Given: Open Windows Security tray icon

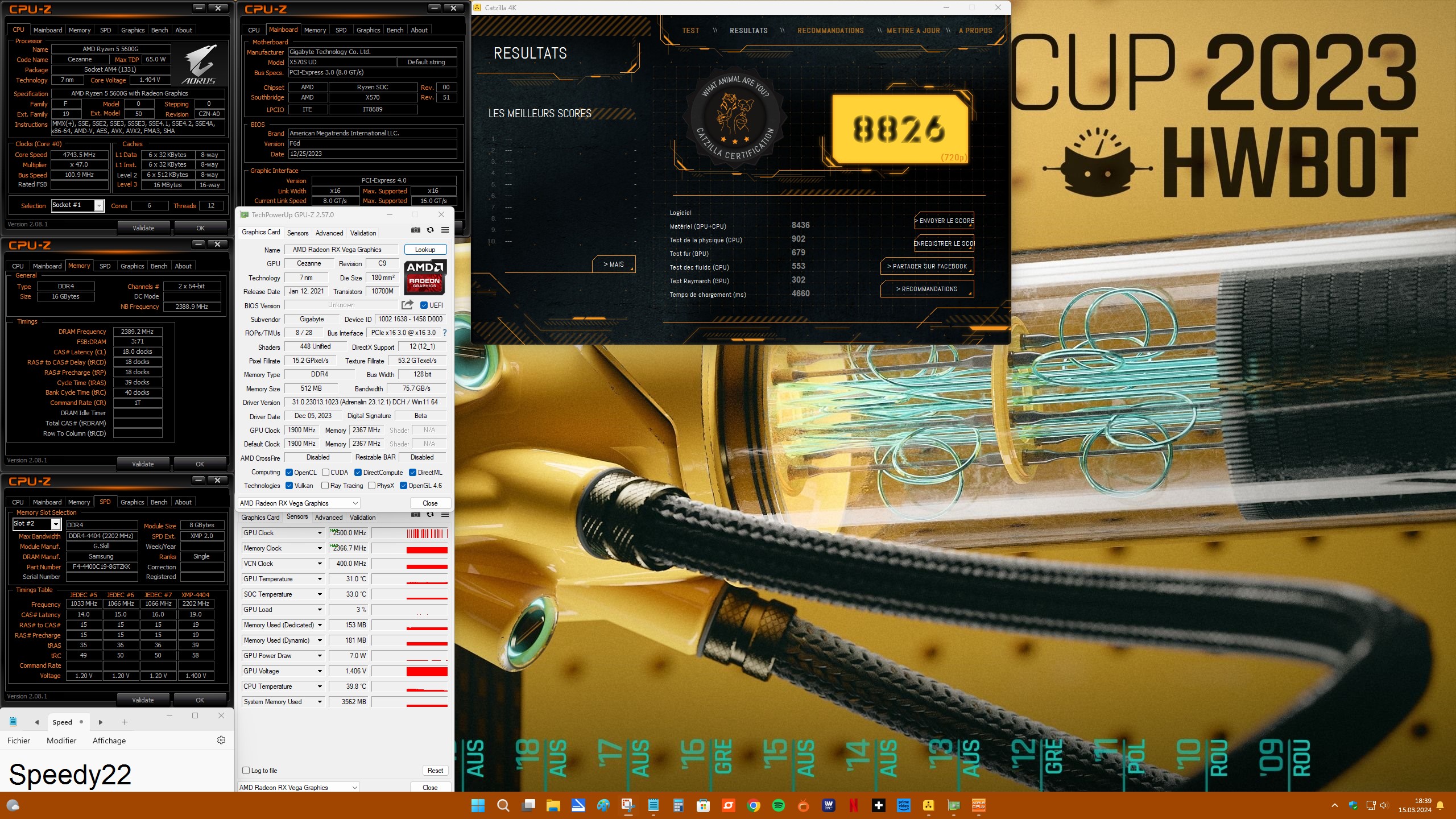Looking at the screenshot, I should (1353, 805).
